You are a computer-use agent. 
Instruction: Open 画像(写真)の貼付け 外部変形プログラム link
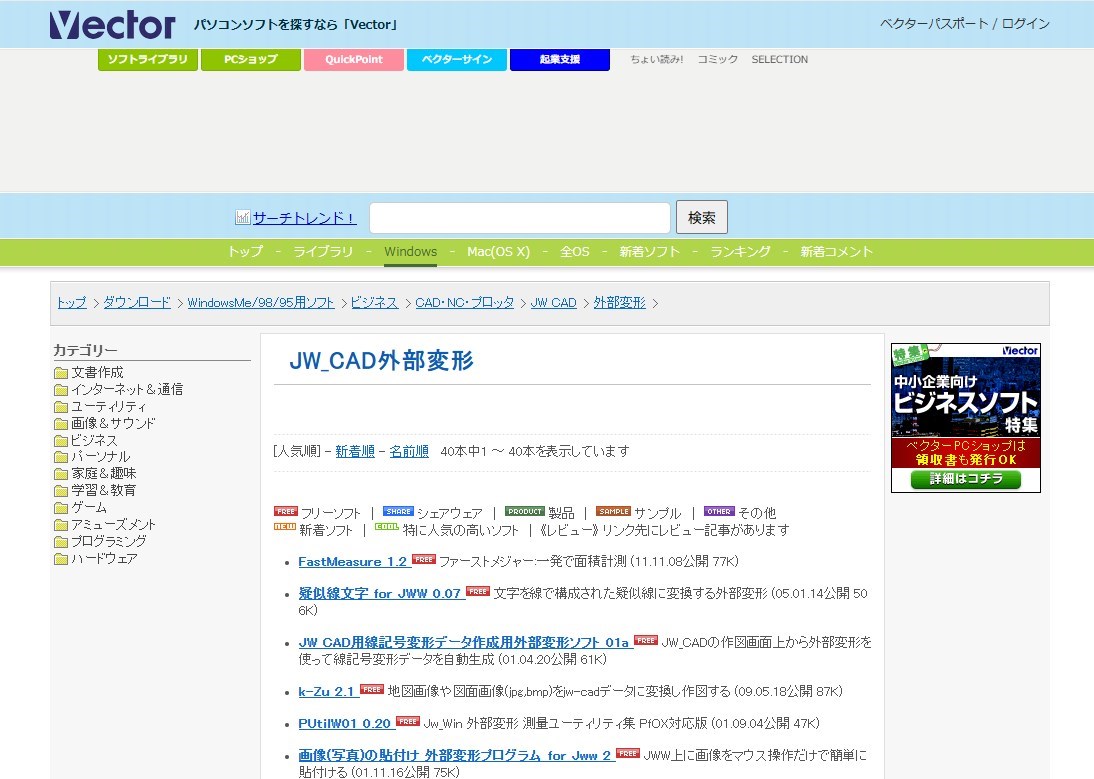pyautogui.click(x=455, y=755)
